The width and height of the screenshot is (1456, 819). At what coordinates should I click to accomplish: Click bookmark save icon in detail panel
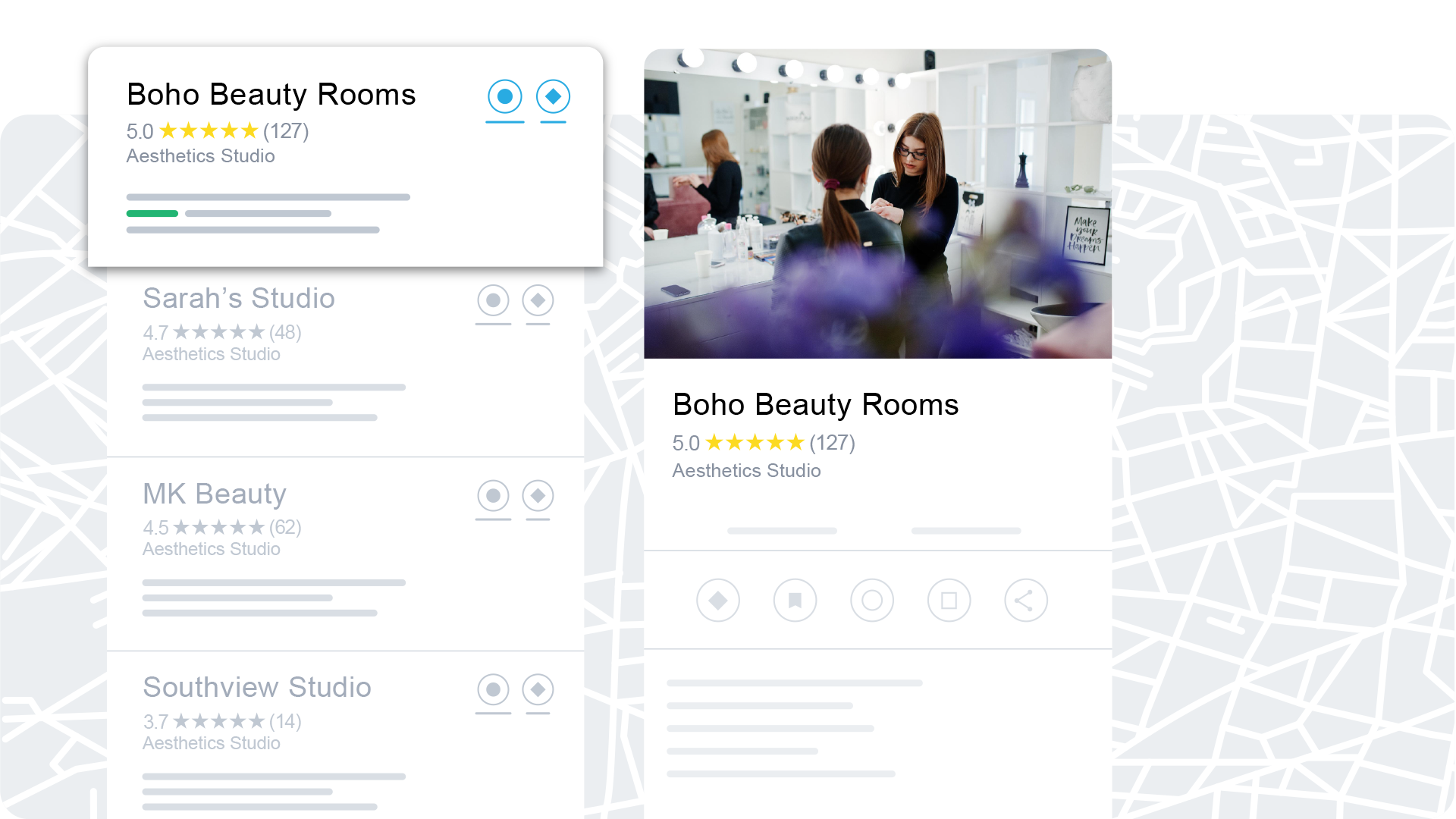coord(795,601)
